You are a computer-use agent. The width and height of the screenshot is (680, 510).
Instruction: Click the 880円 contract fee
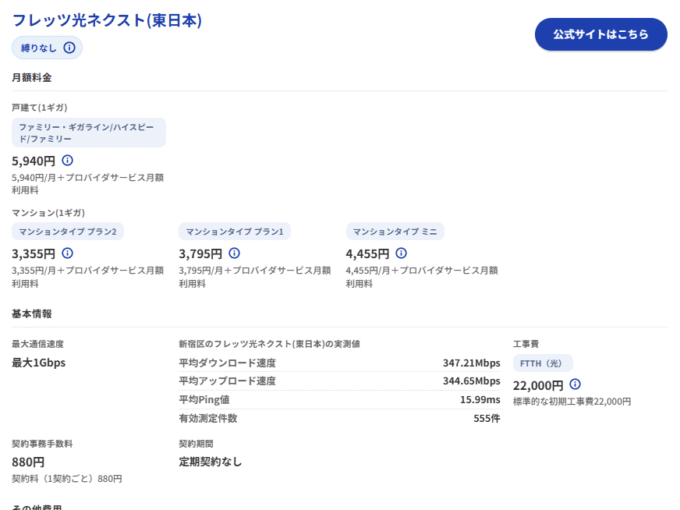[x=28, y=462]
